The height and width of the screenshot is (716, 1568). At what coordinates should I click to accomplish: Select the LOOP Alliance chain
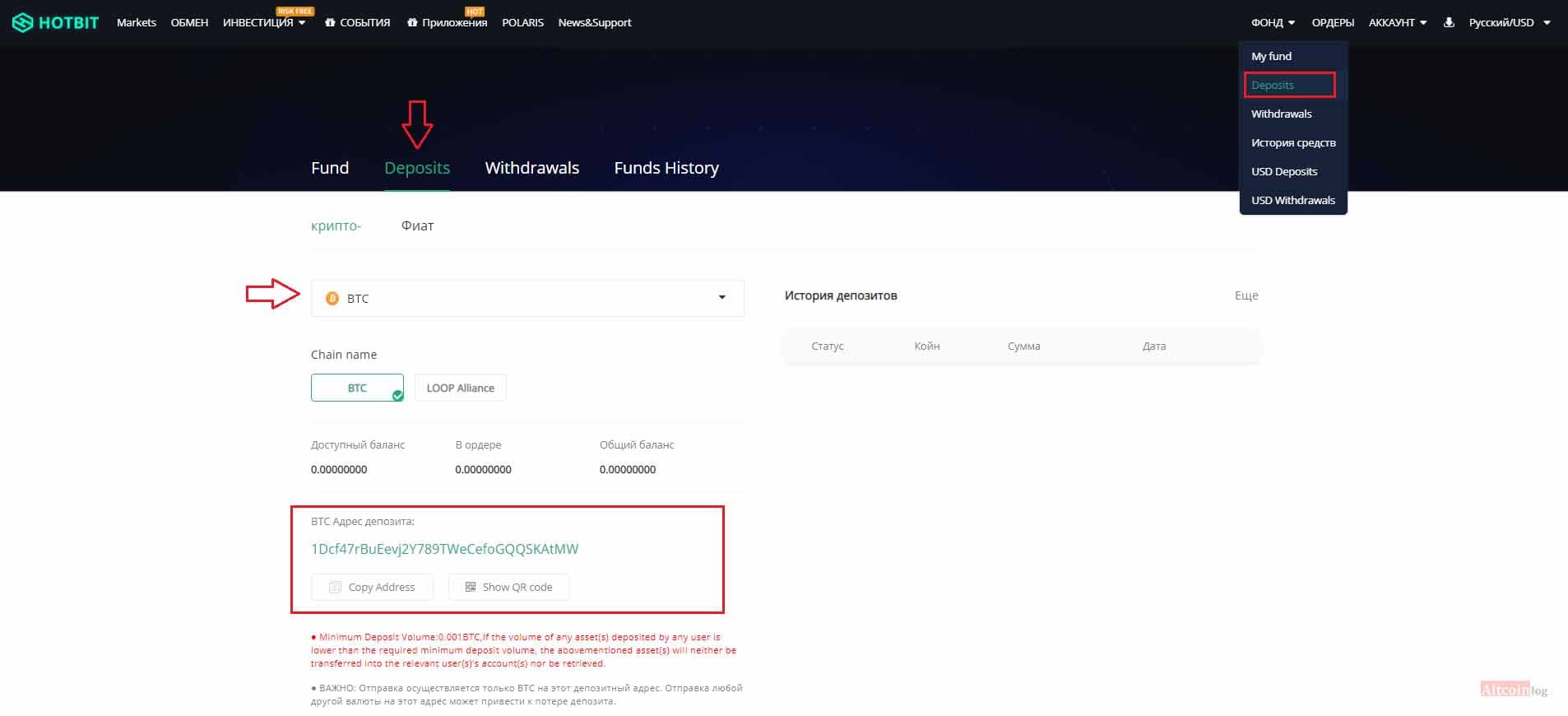pos(461,388)
